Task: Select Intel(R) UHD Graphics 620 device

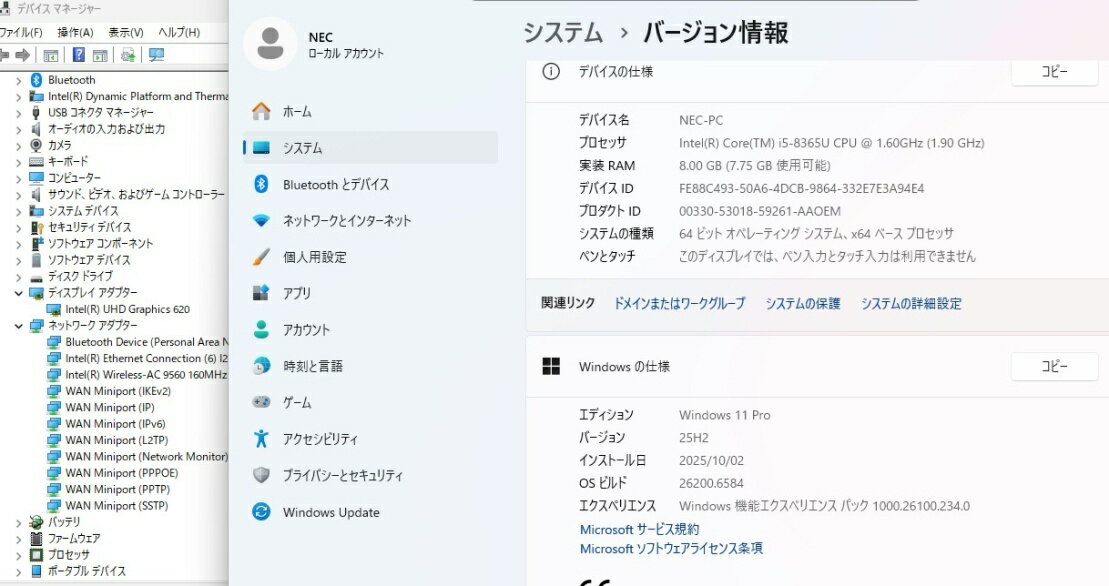Action: [x=127, y=310]
